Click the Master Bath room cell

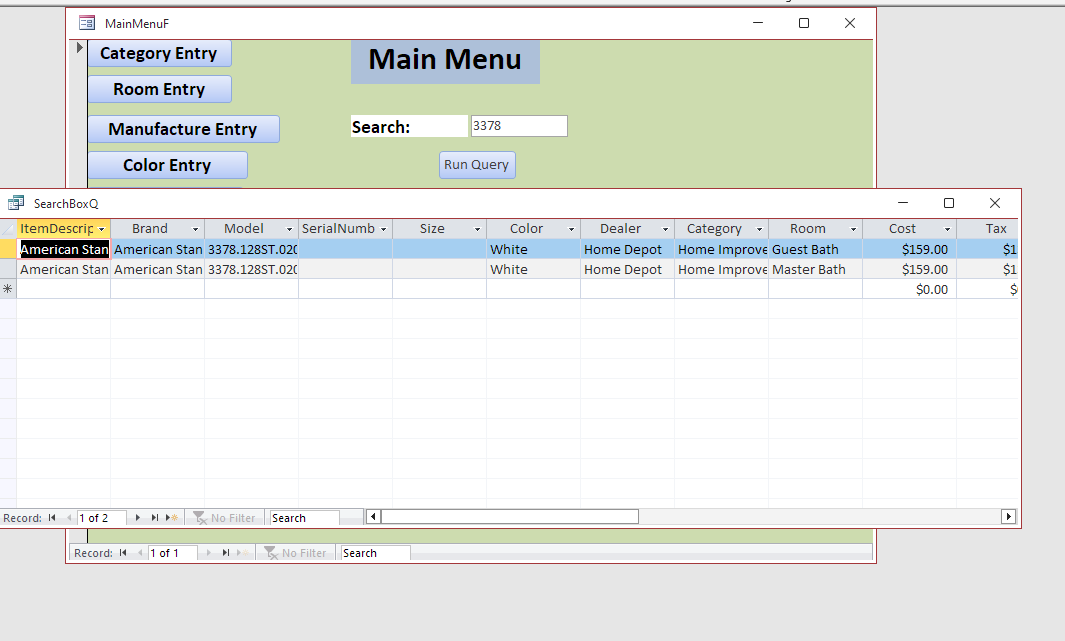click(x=816, y=270)
